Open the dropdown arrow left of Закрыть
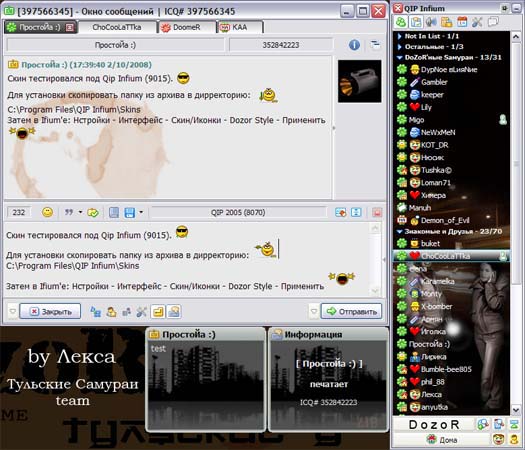The width and height of the screenshot is (525, 450). click(x=12, y=311)
